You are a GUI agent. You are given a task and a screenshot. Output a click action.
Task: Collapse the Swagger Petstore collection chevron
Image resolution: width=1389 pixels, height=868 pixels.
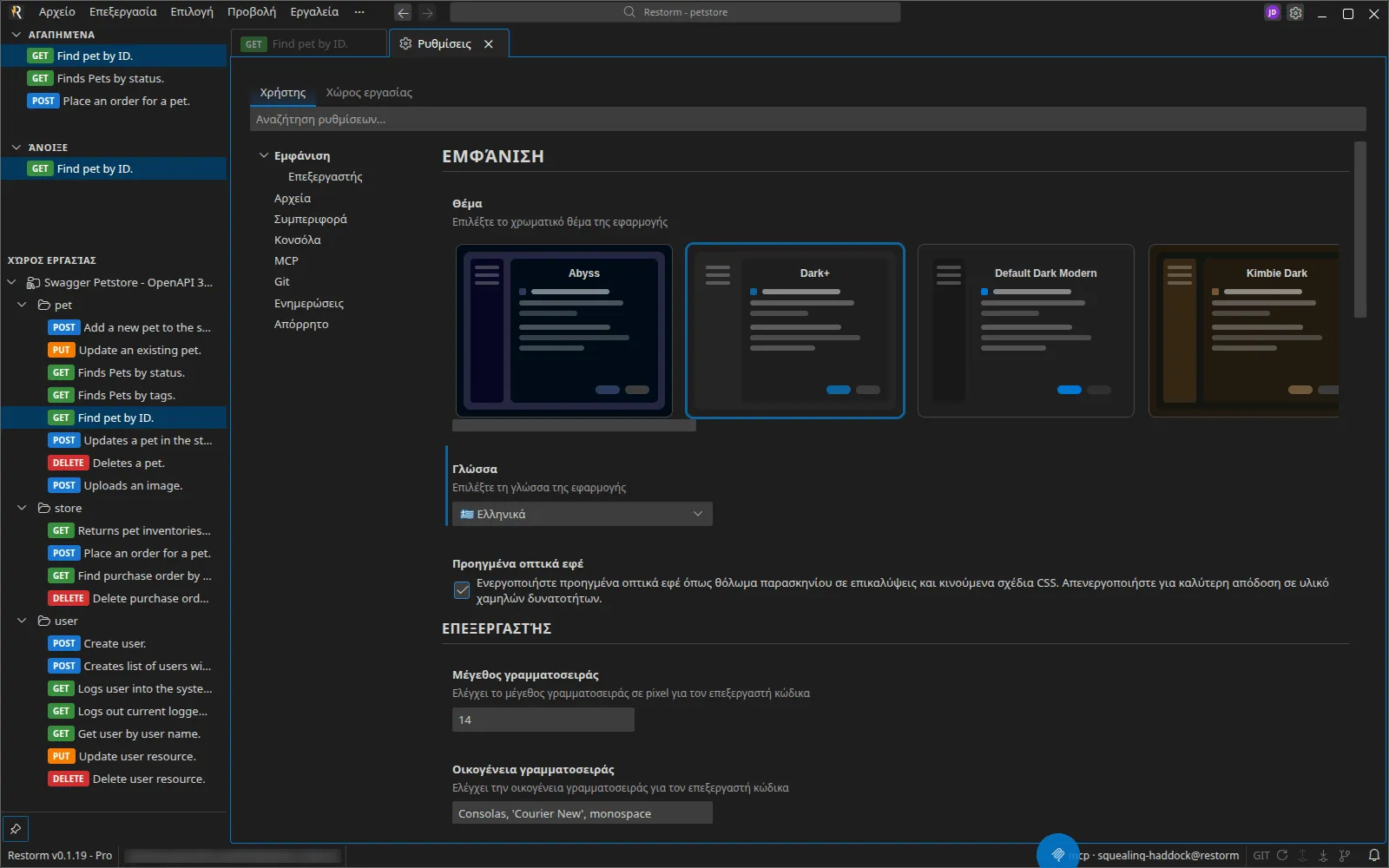11,282
